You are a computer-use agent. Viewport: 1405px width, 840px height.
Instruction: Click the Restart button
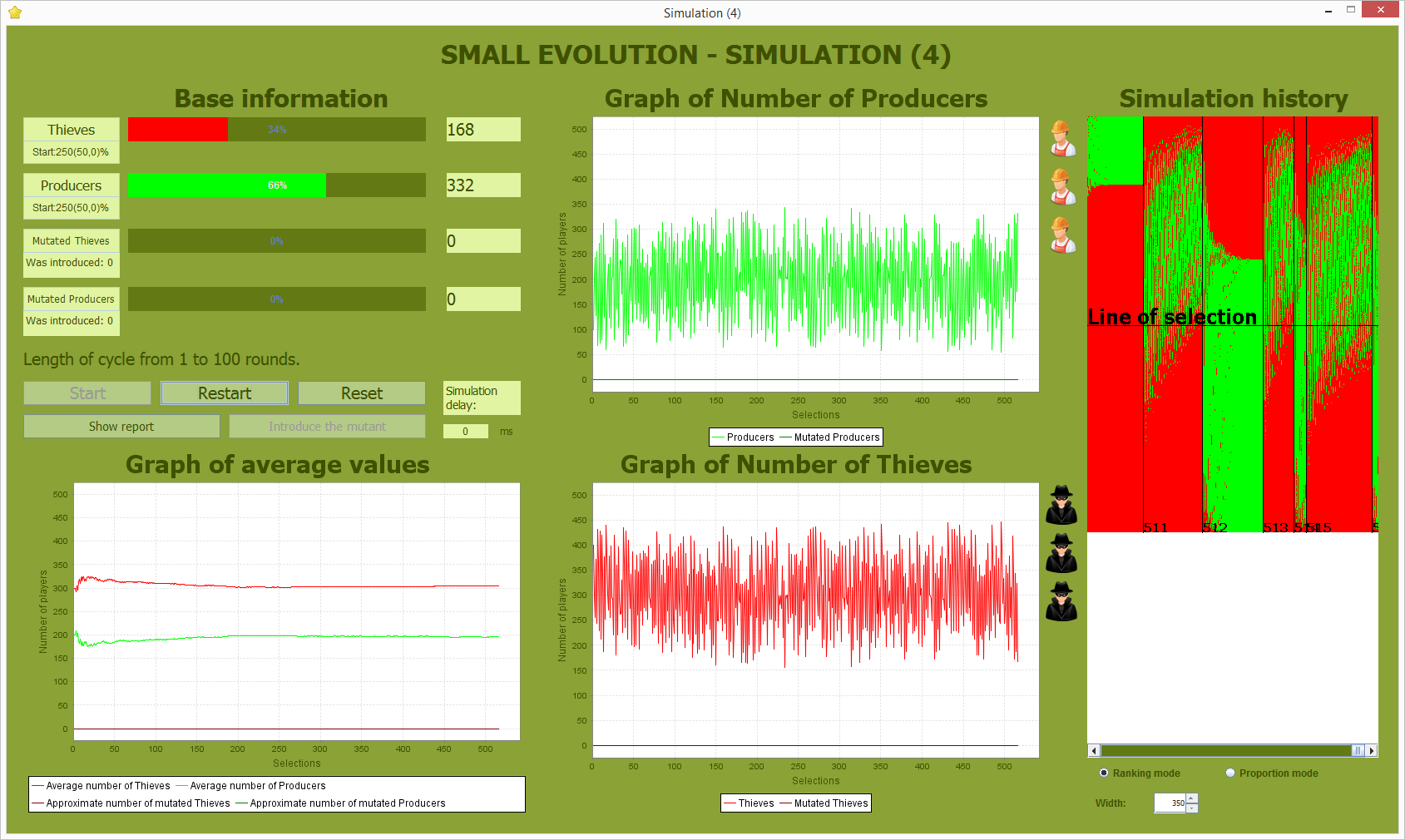click(225, 393)
